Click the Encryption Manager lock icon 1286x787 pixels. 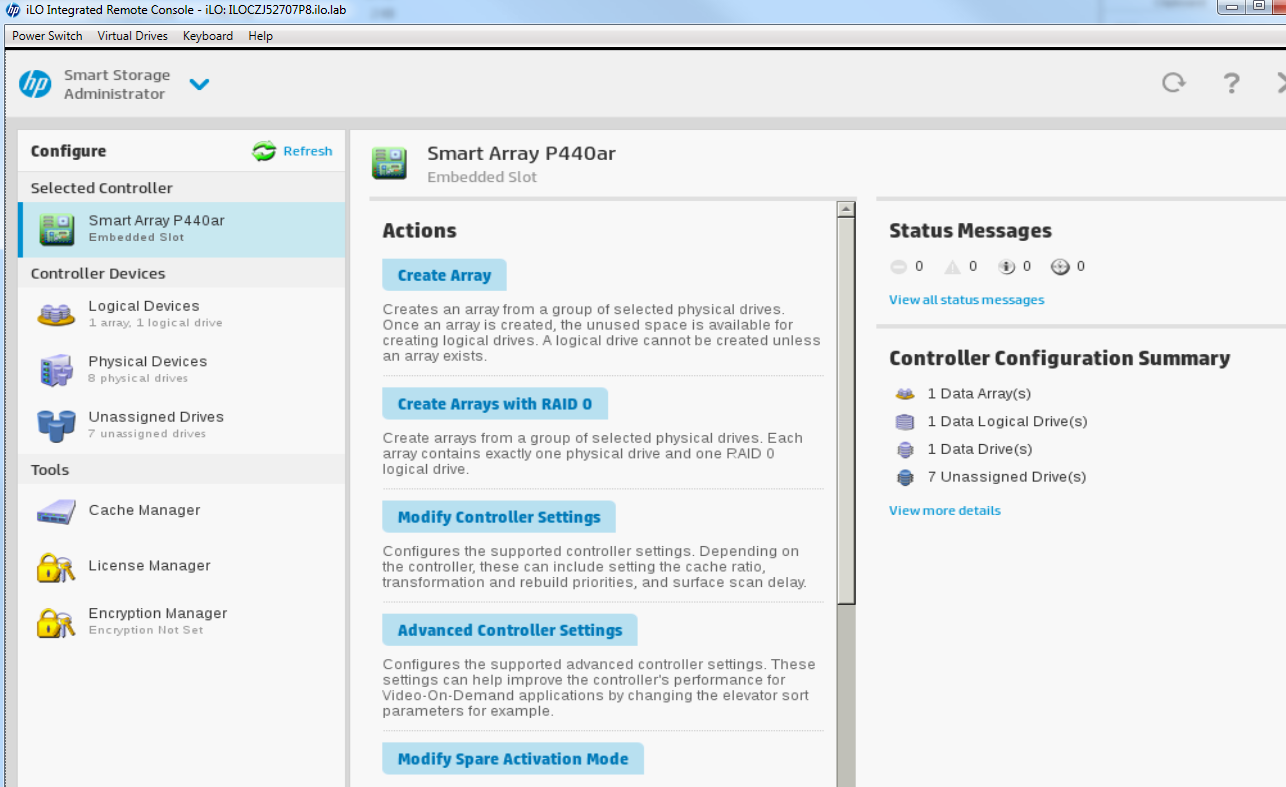[x=56, y=622]
